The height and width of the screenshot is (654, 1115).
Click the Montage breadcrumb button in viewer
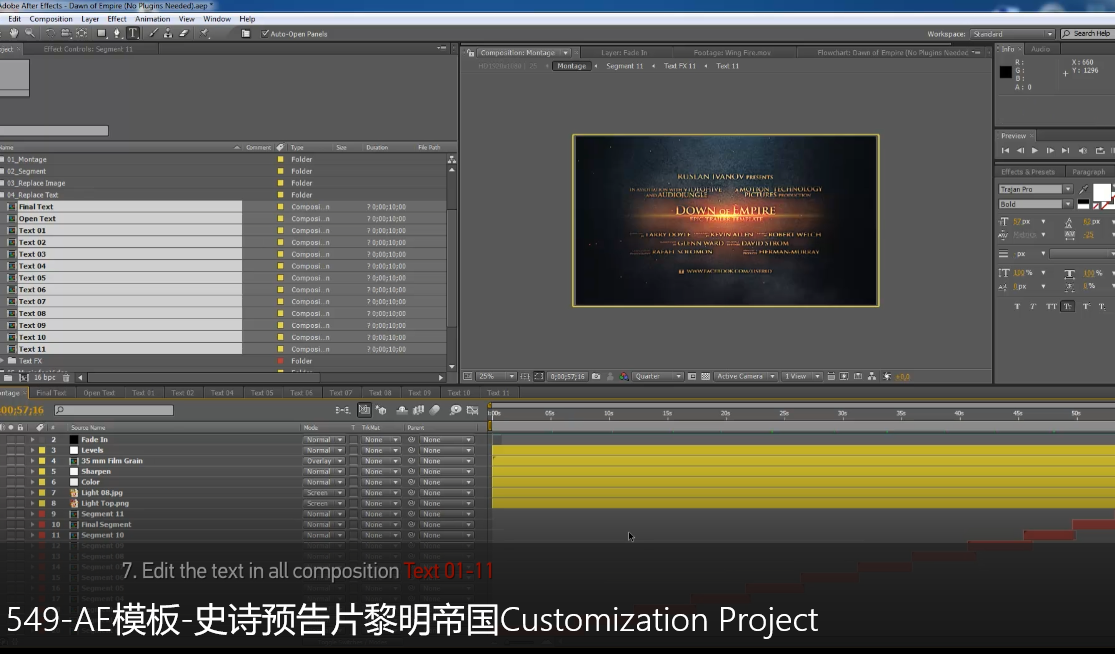tap(572, 66)
